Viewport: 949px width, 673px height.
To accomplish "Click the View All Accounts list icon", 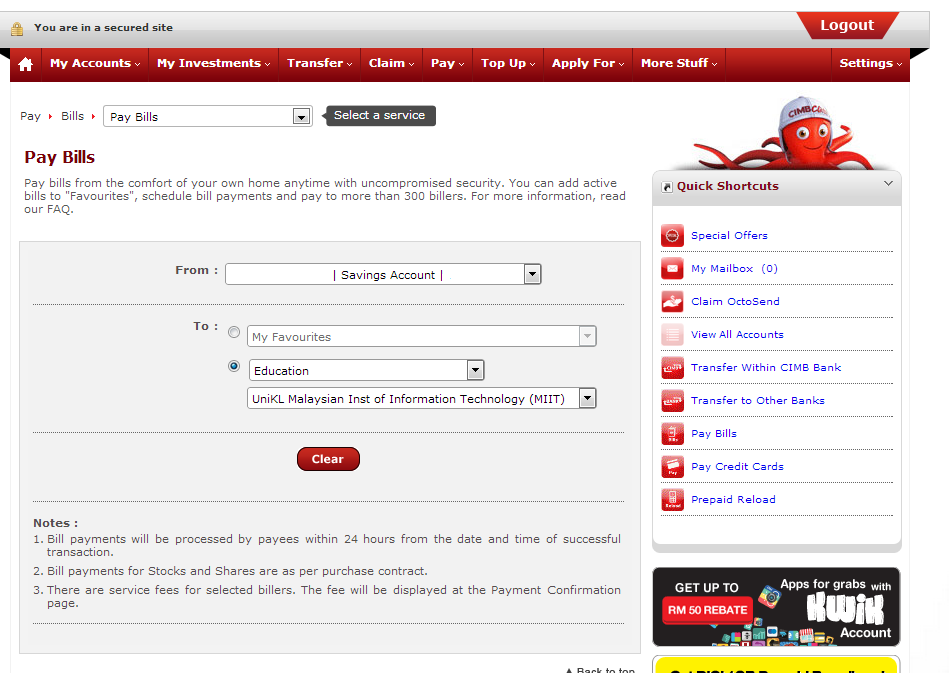I will [672, 334].
